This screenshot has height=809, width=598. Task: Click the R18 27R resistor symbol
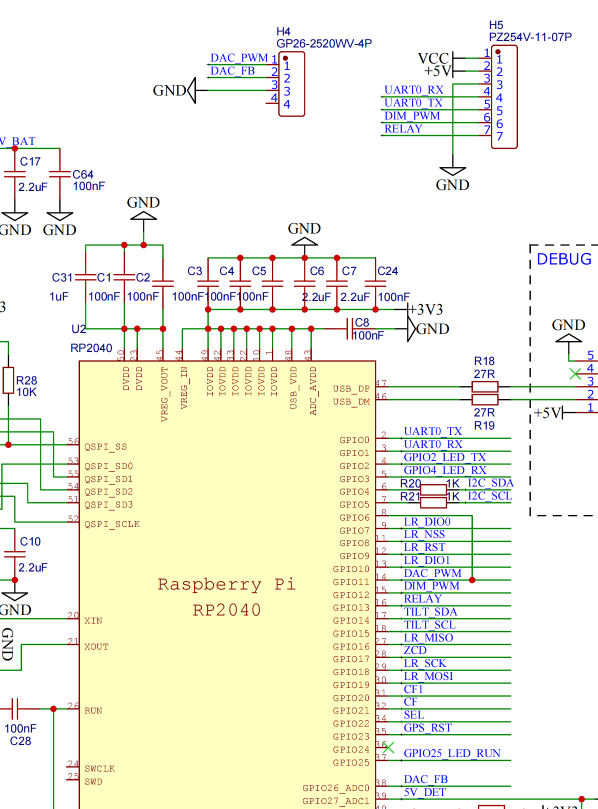click(x=485, y=386)
